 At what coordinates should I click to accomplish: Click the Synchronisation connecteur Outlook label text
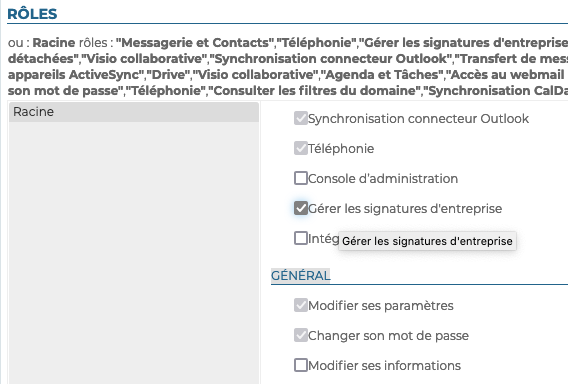418,118
